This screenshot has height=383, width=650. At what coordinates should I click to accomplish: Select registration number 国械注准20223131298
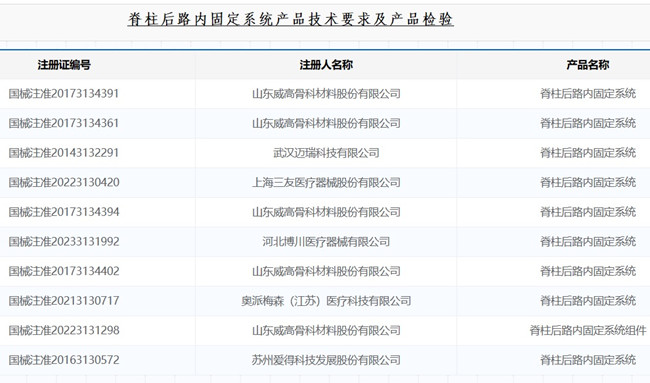tap(64, 330)
